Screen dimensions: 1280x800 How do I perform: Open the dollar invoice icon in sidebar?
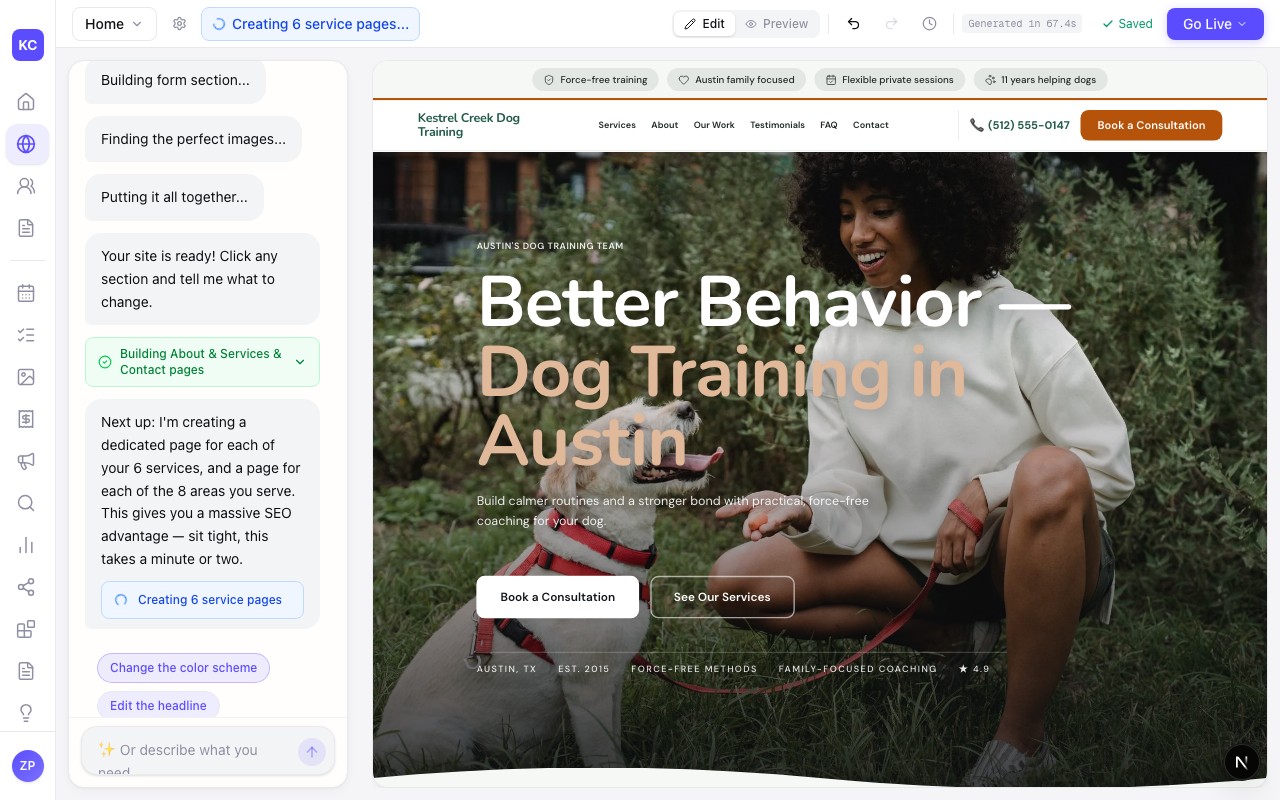click(27, 419)
